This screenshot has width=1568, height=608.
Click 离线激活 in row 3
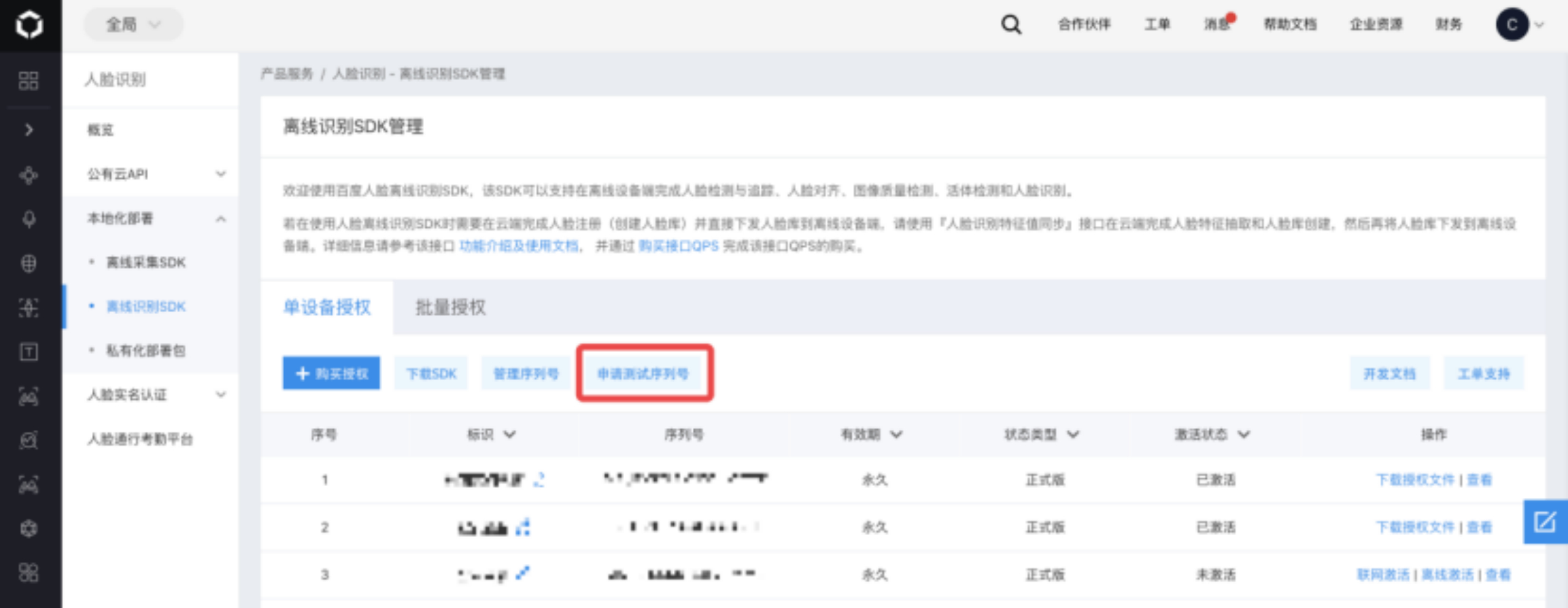(1447, 574)
